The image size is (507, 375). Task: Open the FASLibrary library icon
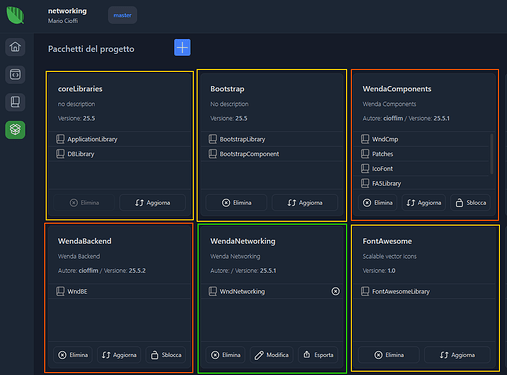click(x=365, y=183)
